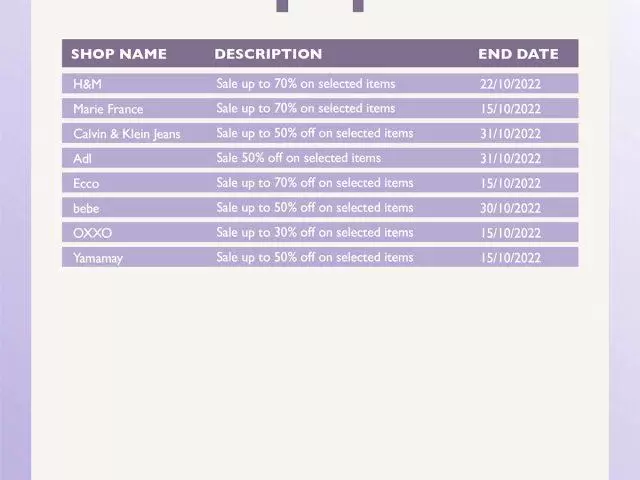Click the SHOP NAME column header
Viewport: 640px width, 480px height.
tap(119, 54)
